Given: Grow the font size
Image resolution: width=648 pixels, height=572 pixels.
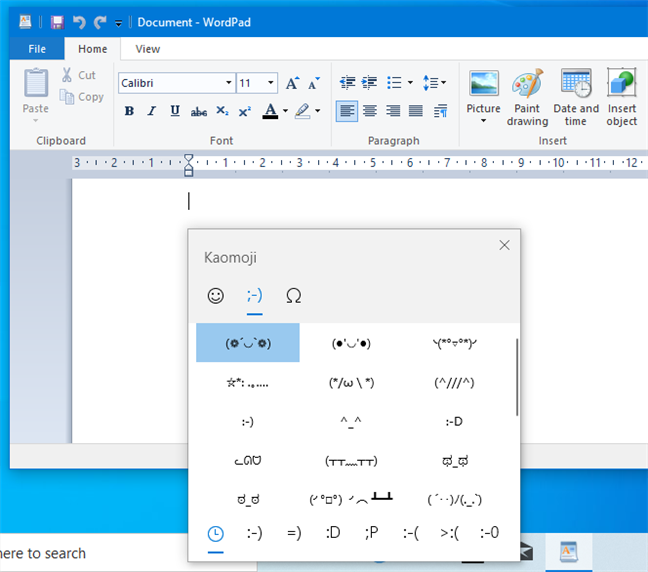Looking at the screenshot, I should [292, 83].
